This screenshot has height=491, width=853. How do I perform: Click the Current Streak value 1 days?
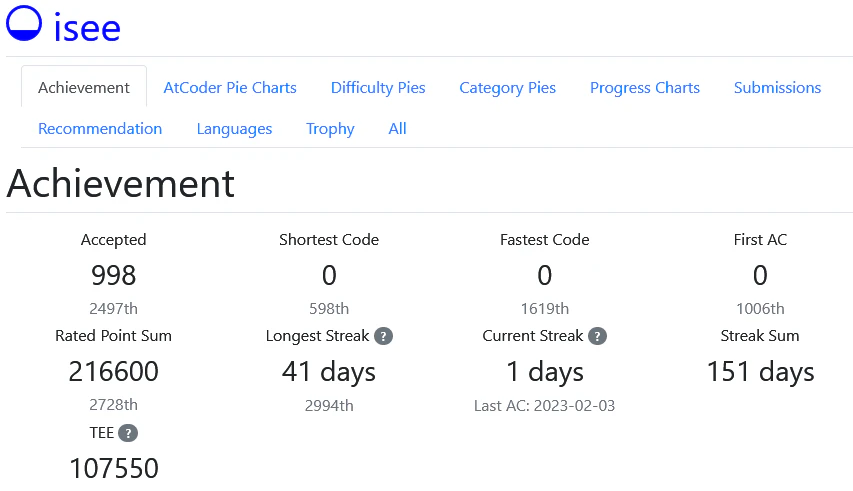pos(545,372)
